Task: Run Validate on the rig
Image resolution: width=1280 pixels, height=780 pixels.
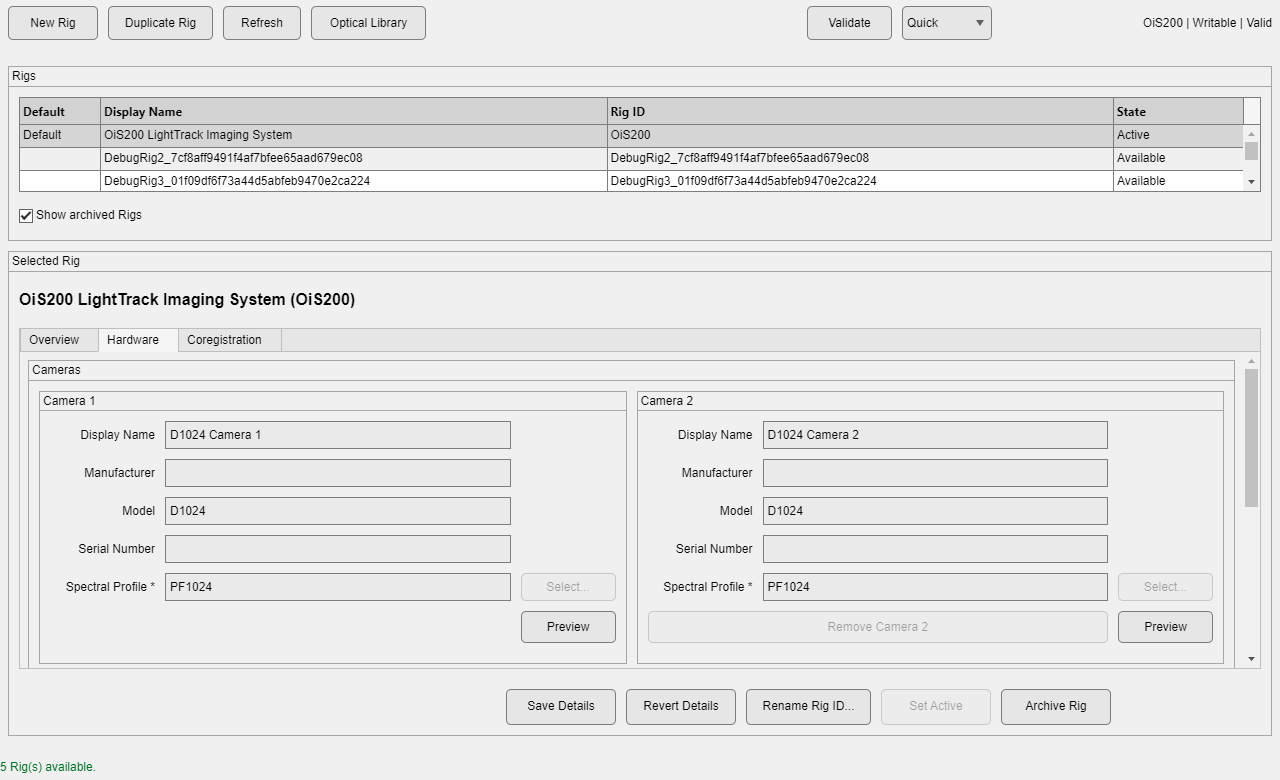Action: (849, 23)
